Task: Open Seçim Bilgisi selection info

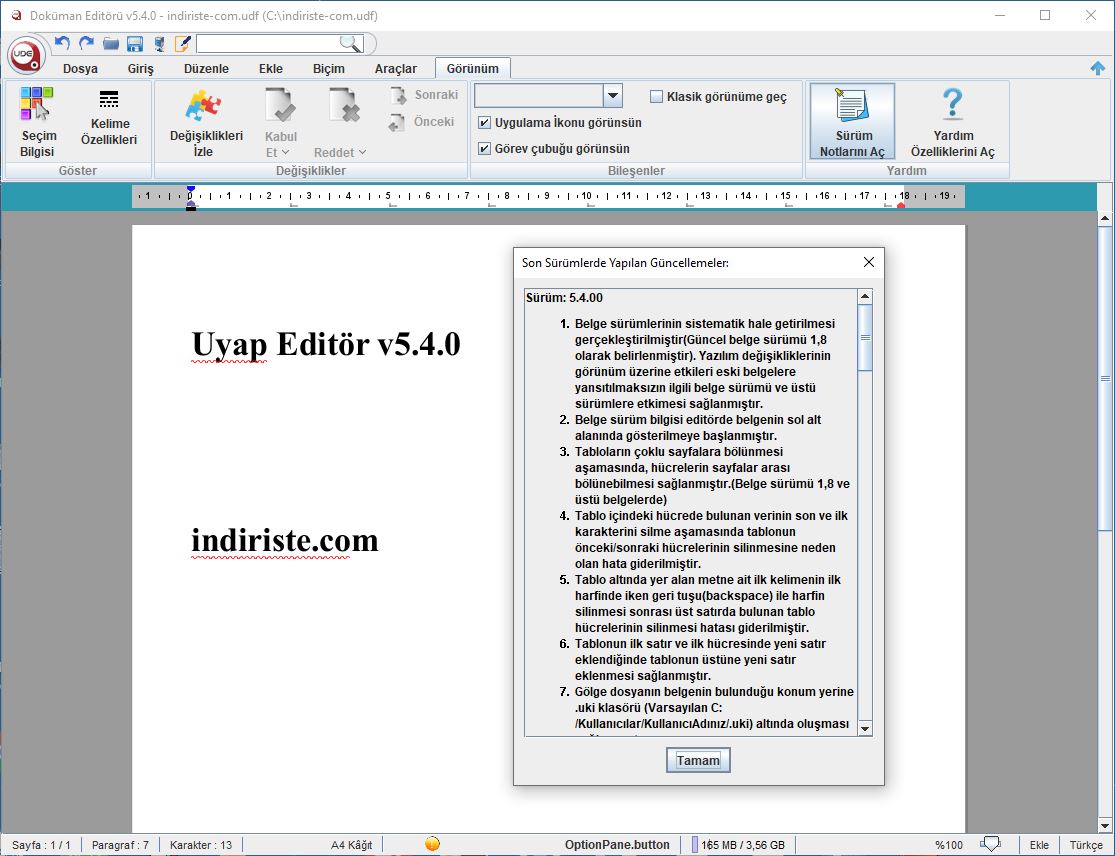Action: (x=37, y=122)
